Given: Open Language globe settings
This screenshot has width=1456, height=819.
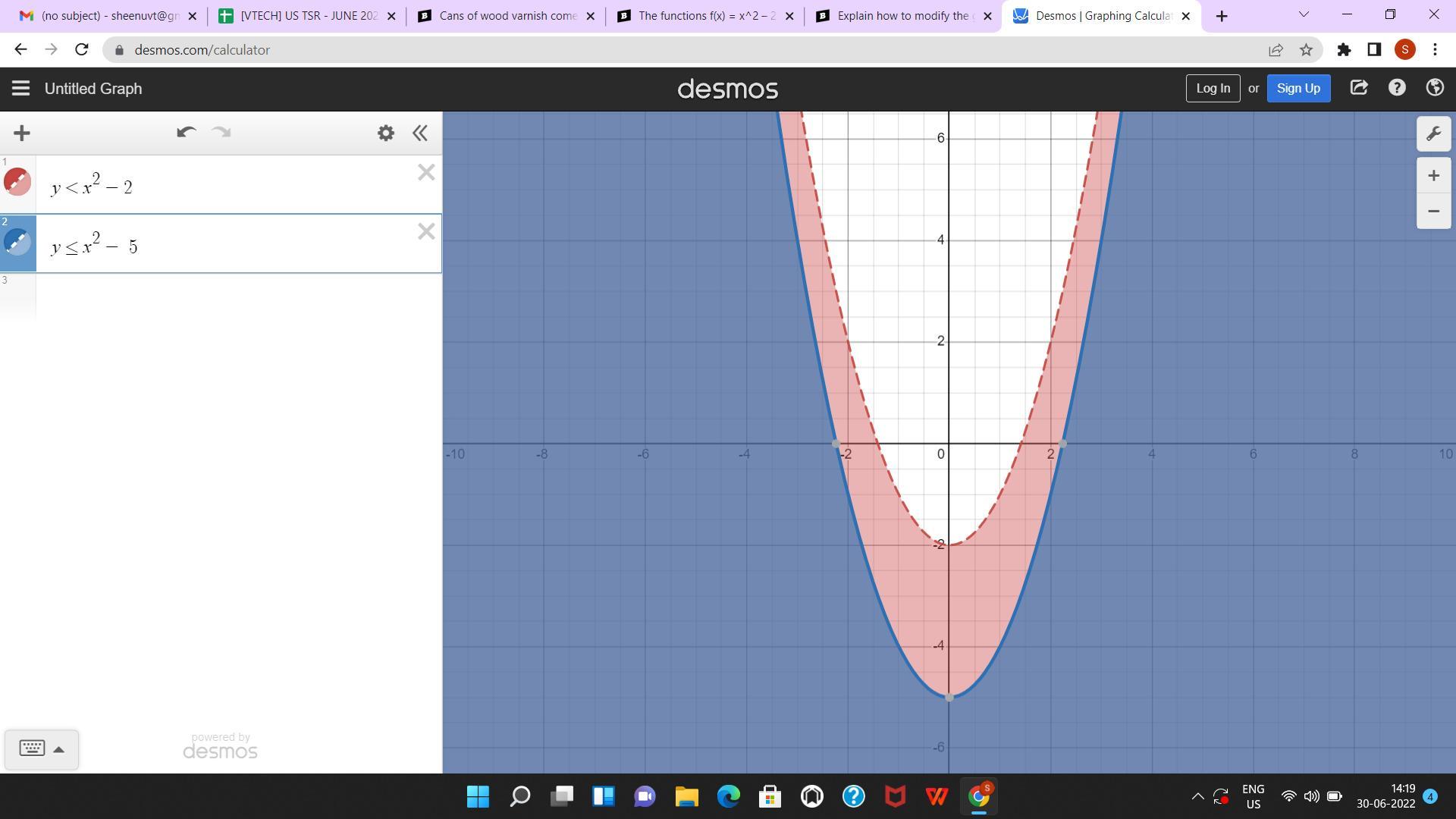Looking at the screenshot, I should [1434, 88].
